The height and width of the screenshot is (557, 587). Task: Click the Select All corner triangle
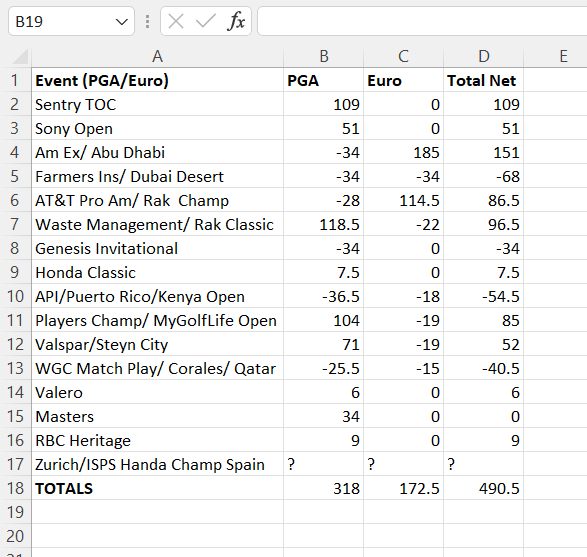tap(20, 57)
